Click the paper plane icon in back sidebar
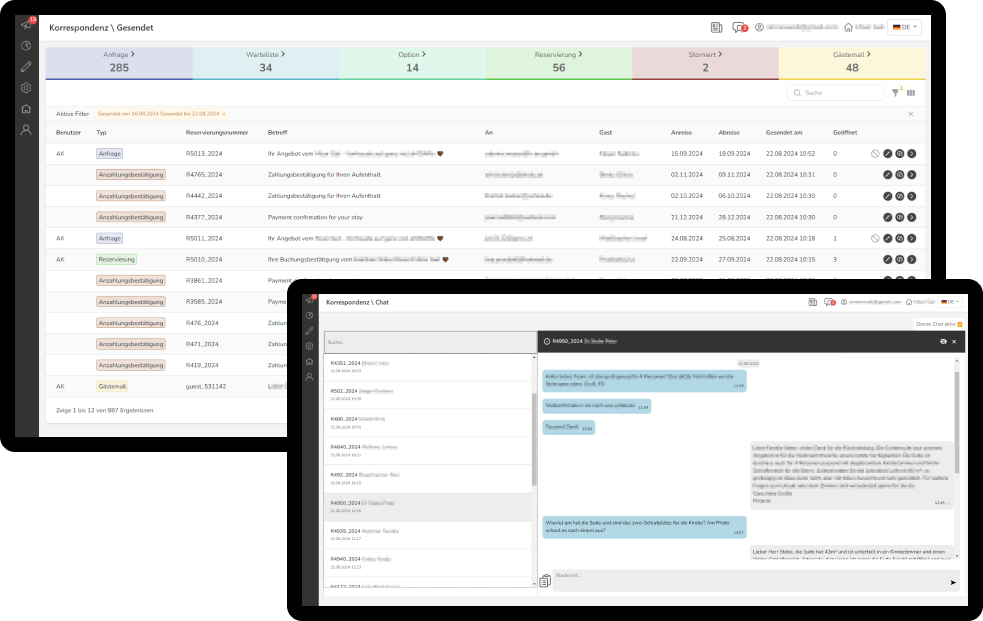983x621 pixels. pyautogui.click(x=26, y=24)
